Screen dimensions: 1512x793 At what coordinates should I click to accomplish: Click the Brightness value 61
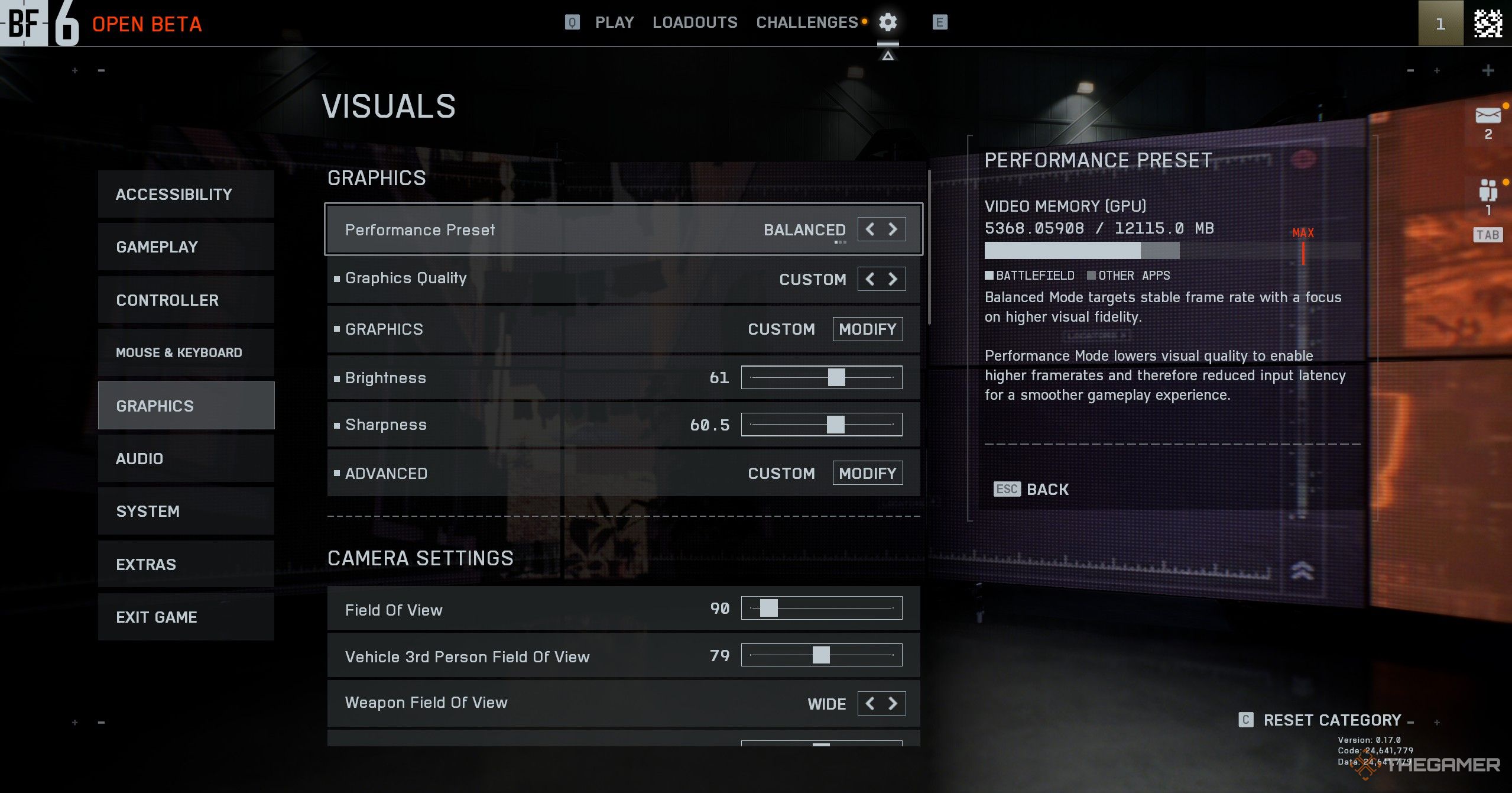tap(719, 377)
